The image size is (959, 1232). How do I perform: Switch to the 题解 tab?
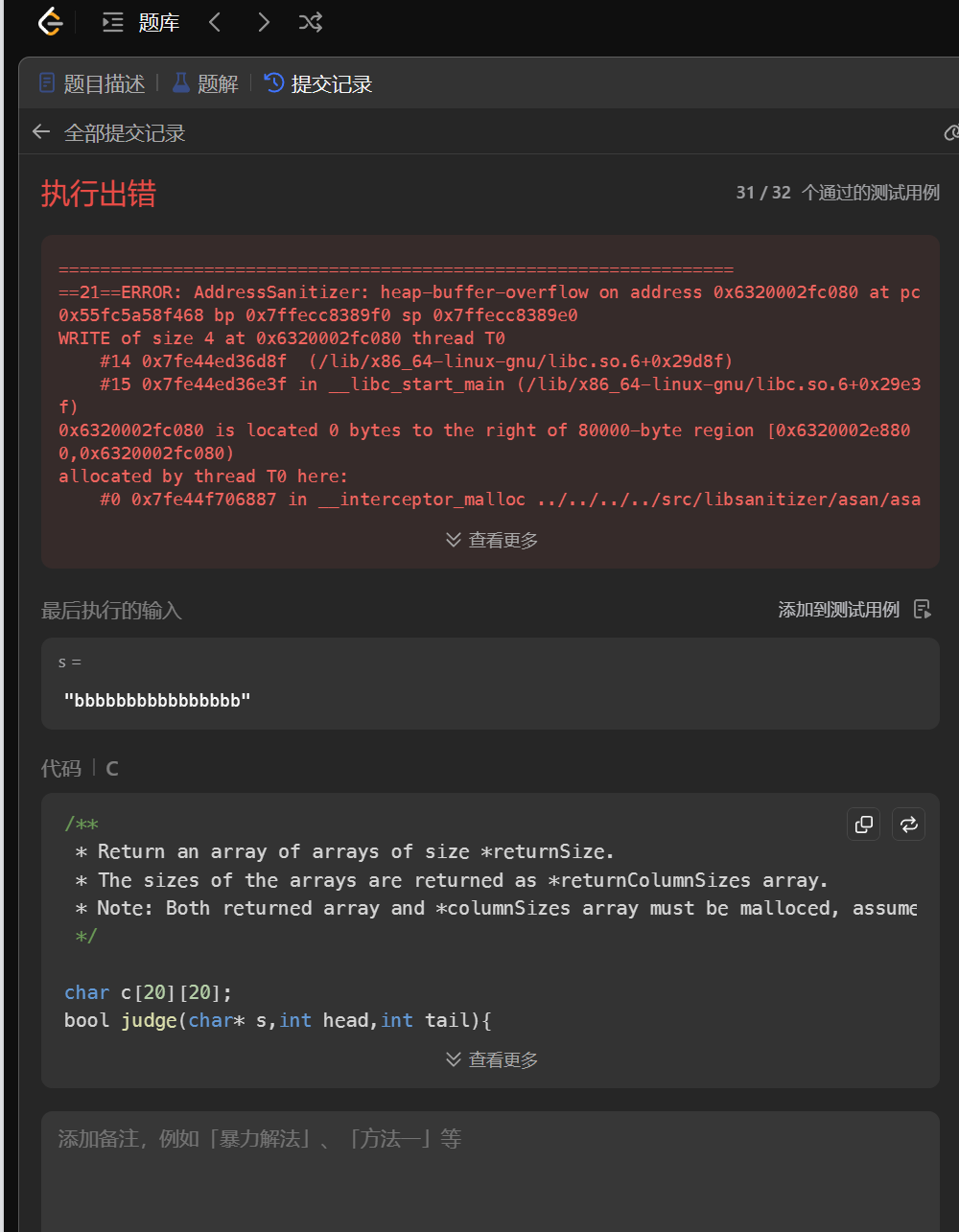point(205,83)
